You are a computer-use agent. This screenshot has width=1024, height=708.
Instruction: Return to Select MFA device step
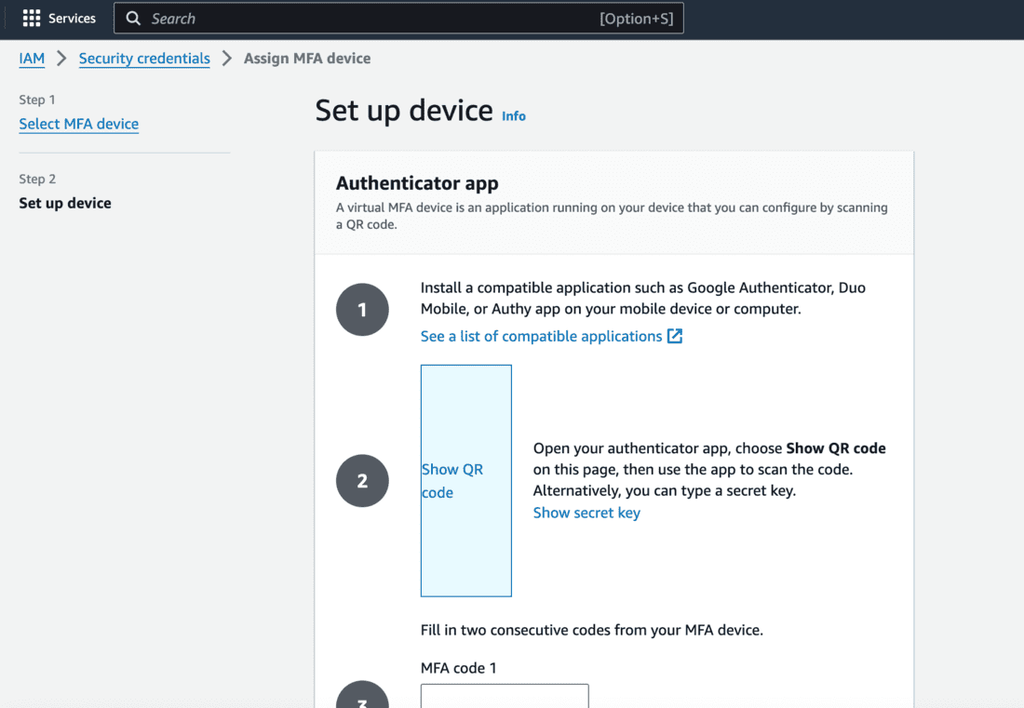[79, 123]
